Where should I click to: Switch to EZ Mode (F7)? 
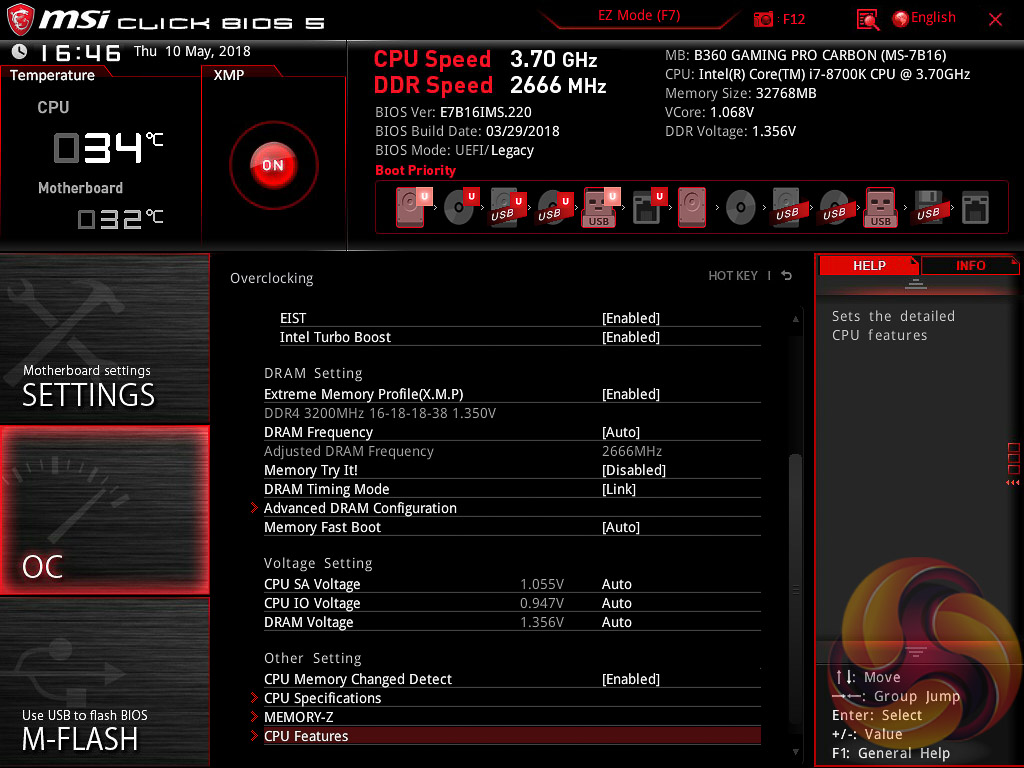pyautogui.click(x=639, y=15)
